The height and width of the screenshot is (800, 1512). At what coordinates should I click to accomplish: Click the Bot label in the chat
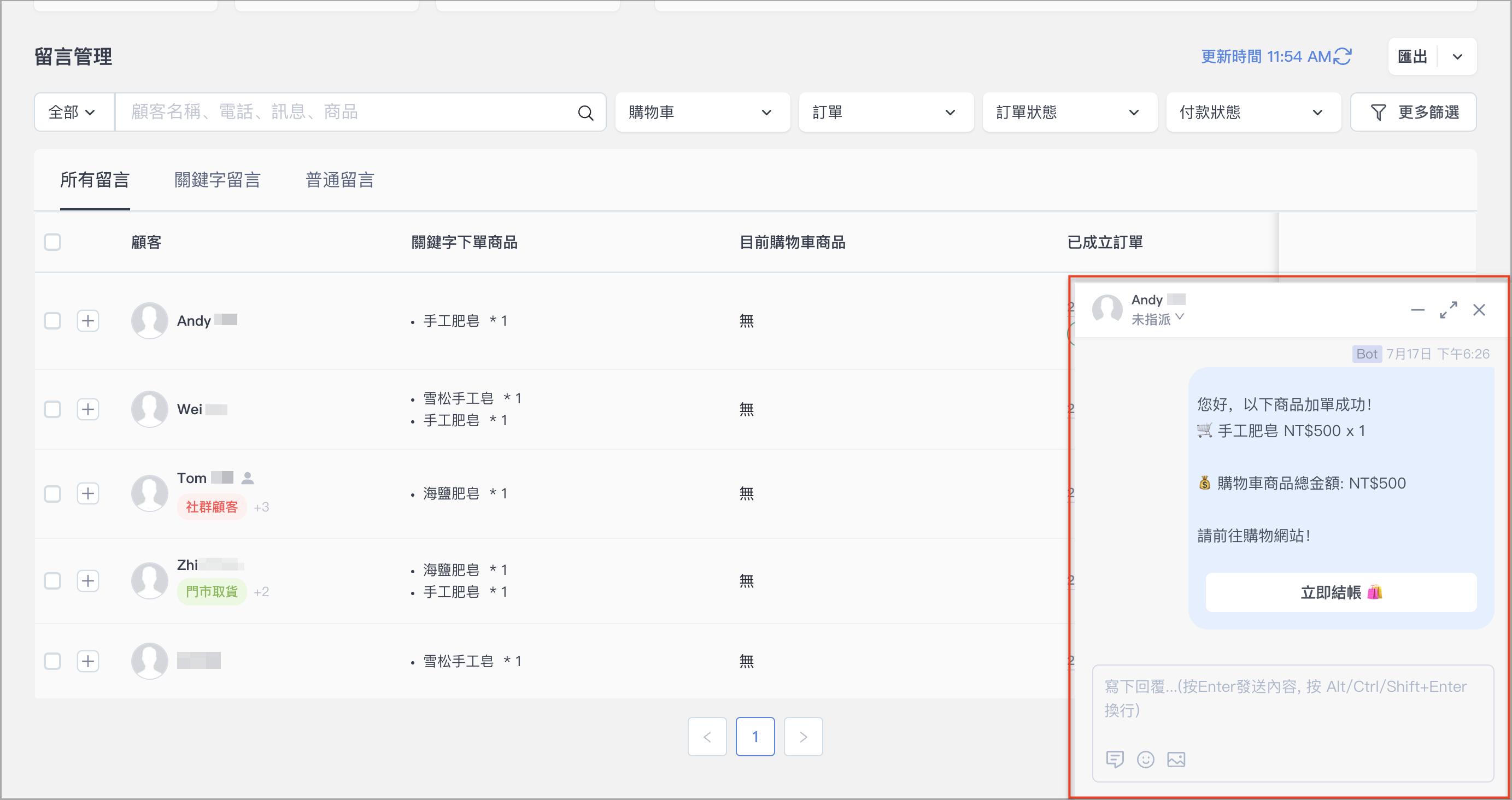pyautogui.click(x=1367, y=354)
